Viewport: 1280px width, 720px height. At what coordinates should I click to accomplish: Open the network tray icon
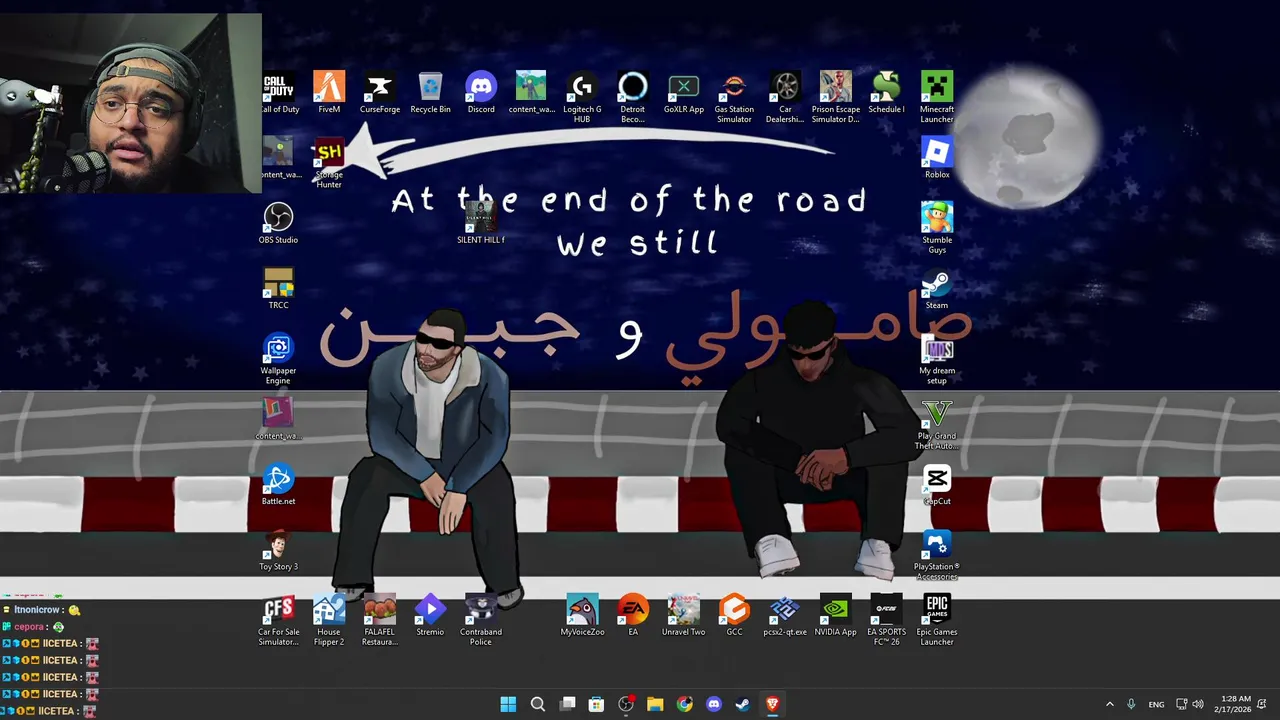(1182, 704)
